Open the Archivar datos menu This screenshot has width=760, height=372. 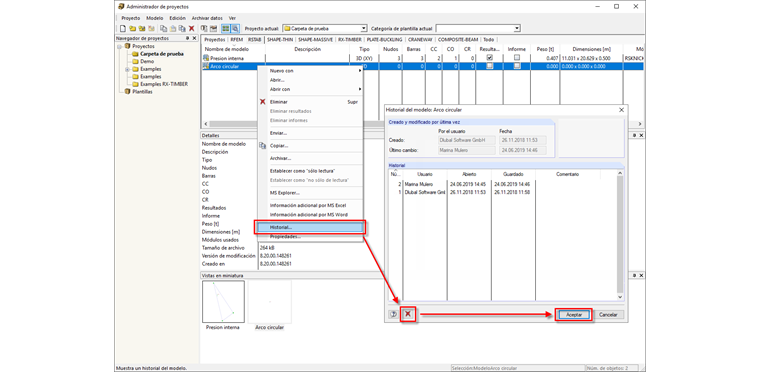(207, 18)
